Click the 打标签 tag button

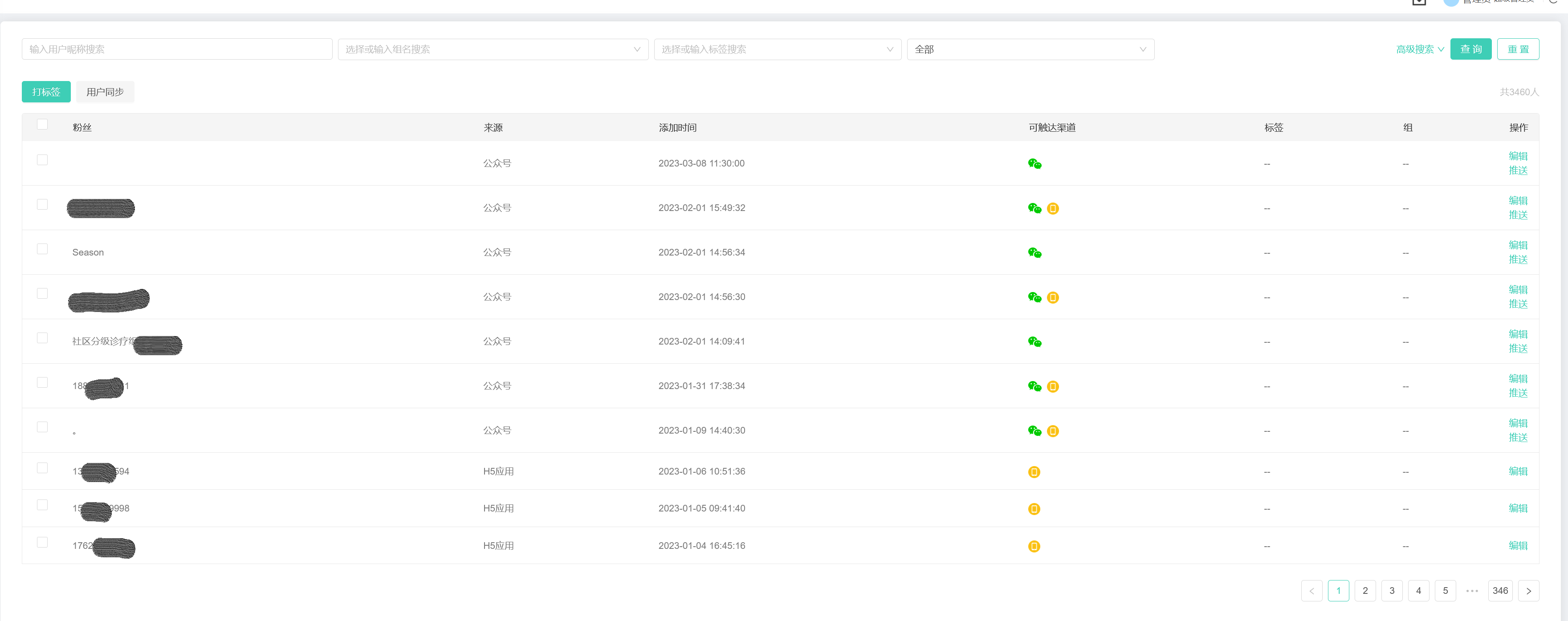coord(46,92)
